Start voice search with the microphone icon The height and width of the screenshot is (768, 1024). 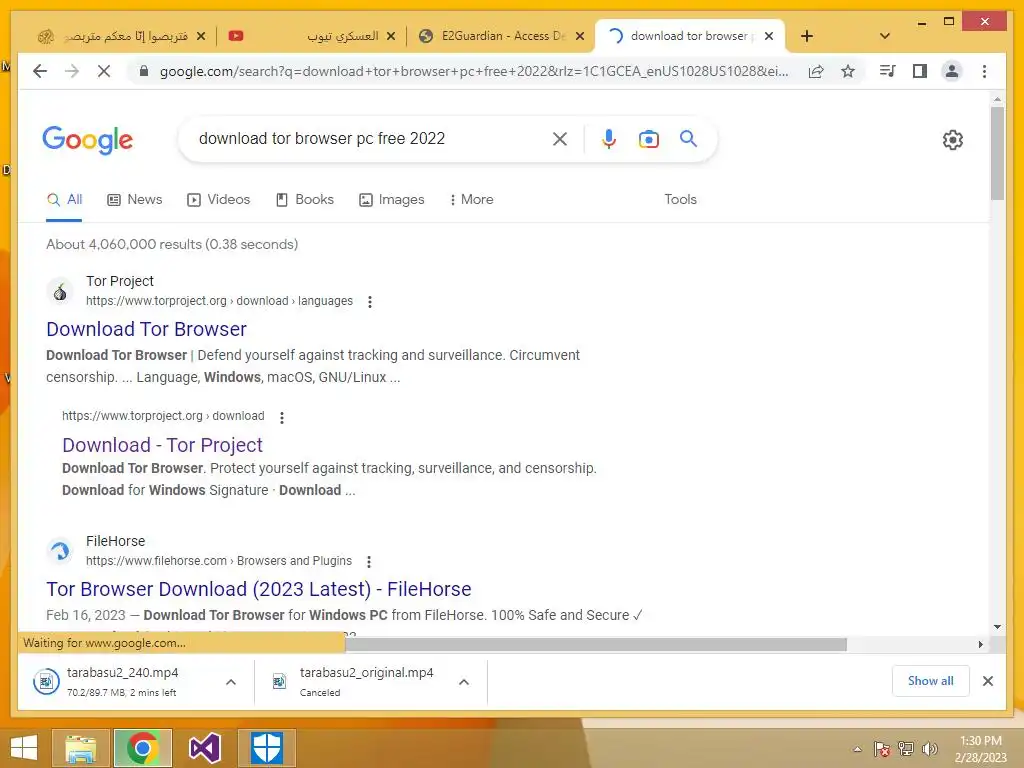click(x=609, y=138)
